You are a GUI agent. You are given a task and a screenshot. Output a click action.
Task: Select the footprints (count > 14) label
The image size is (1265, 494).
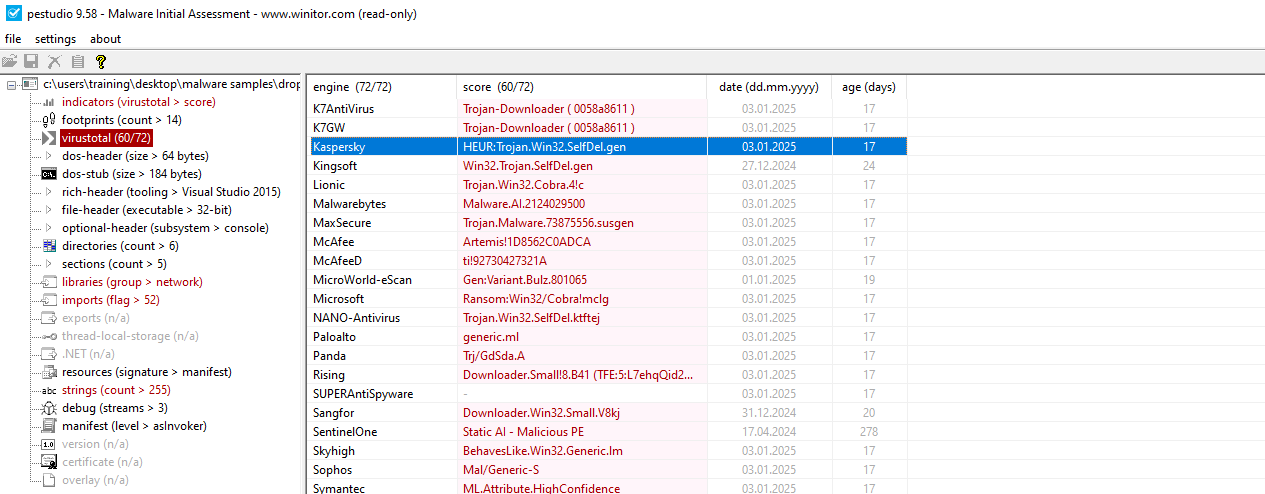tap(121, 120)
